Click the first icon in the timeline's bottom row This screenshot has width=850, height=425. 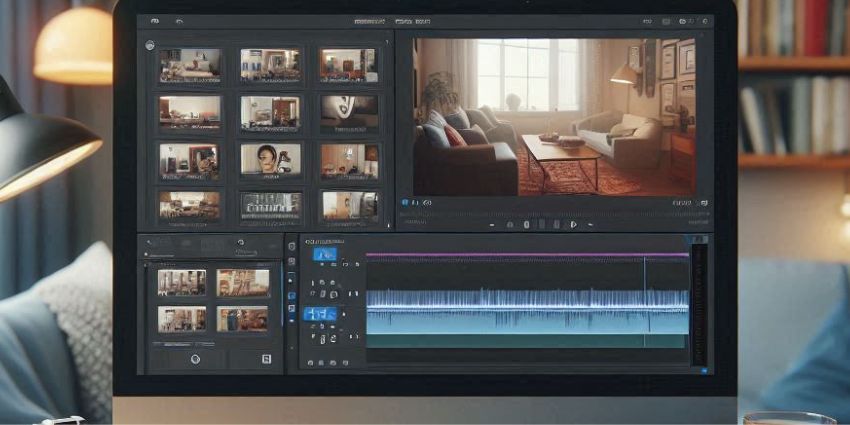pos(310,363)
